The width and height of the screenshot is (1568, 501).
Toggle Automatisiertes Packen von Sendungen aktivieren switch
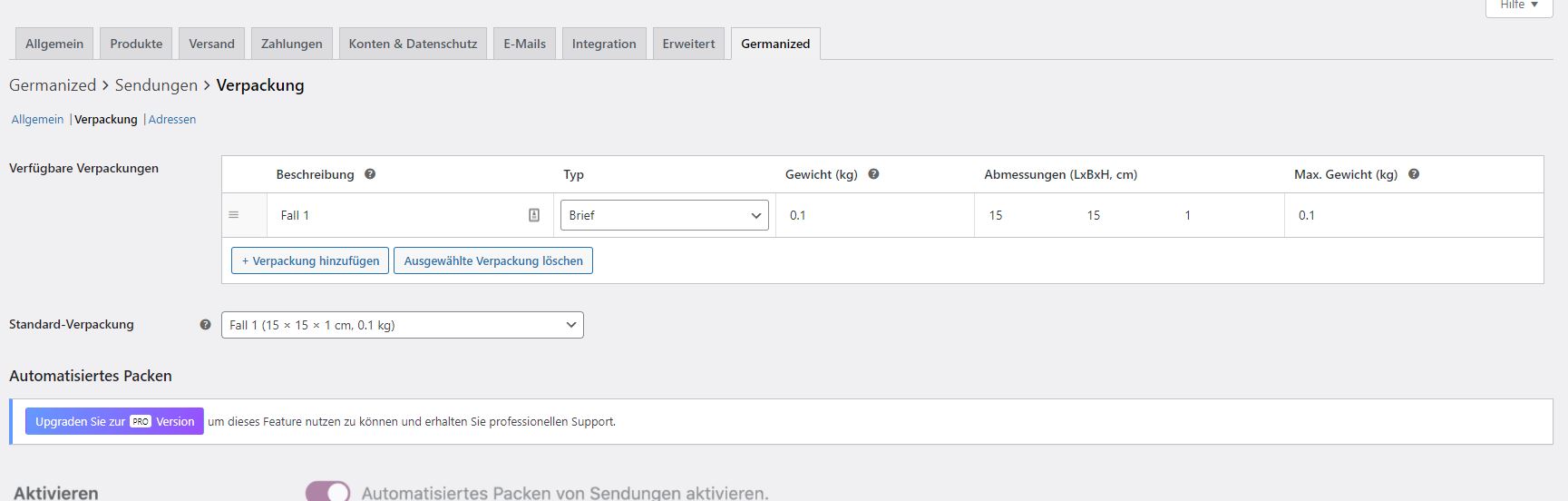[327, 492]
